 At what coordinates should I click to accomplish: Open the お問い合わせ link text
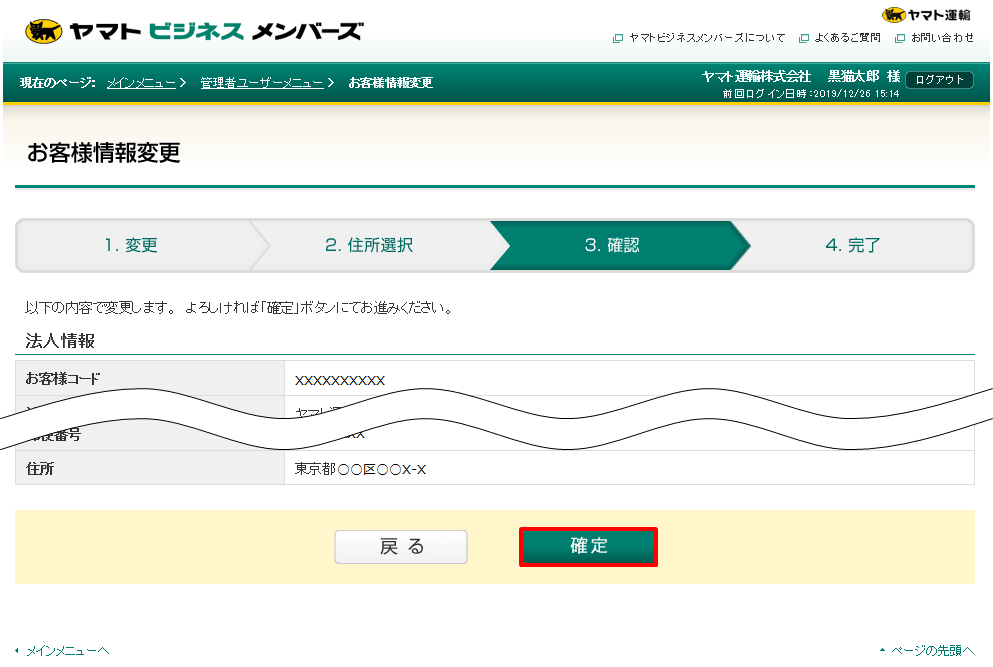[942, 38]
